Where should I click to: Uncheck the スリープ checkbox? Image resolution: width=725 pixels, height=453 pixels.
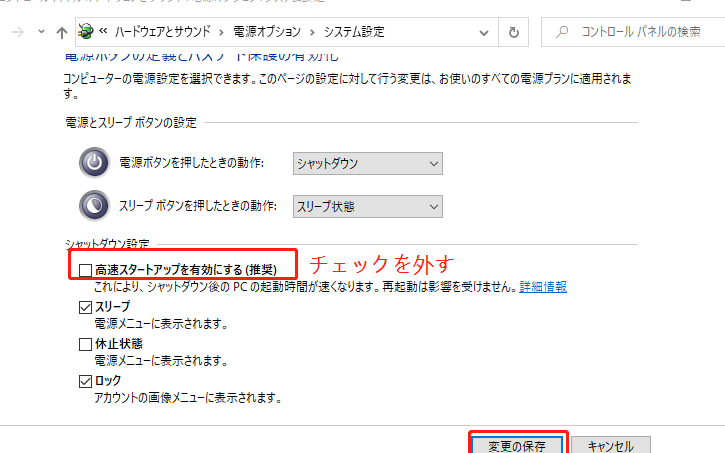click(85, 307)
